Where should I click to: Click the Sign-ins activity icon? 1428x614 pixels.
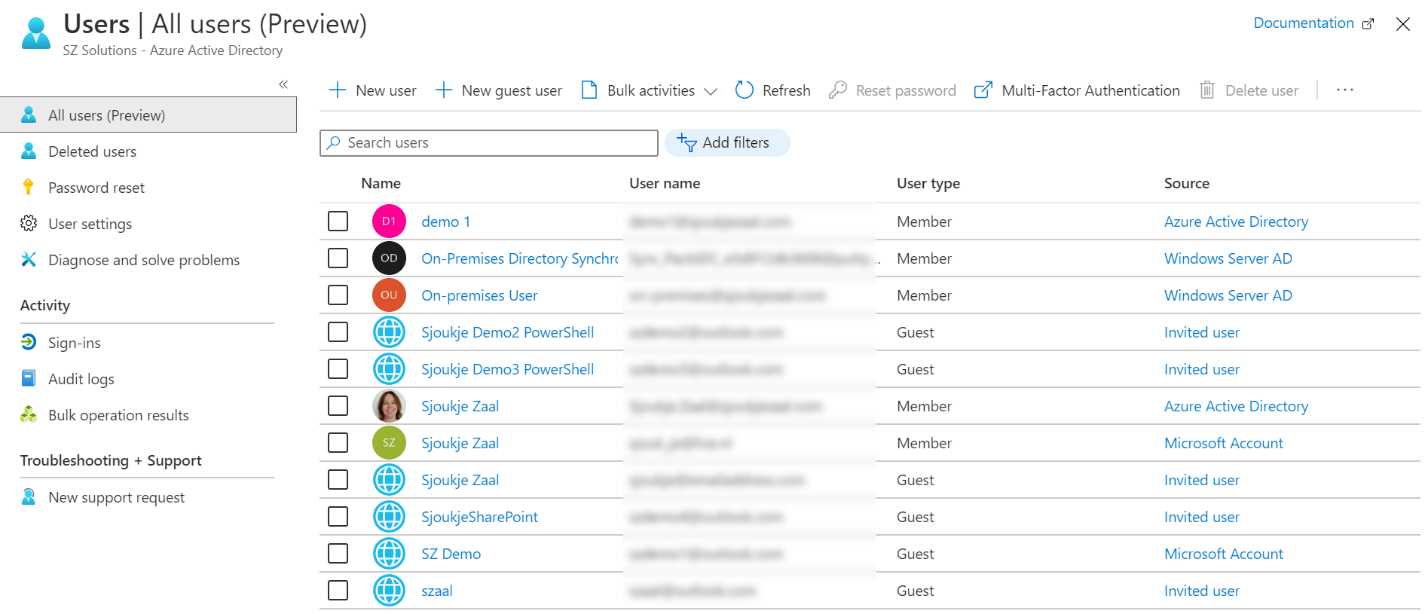click(x=29, y=342)
